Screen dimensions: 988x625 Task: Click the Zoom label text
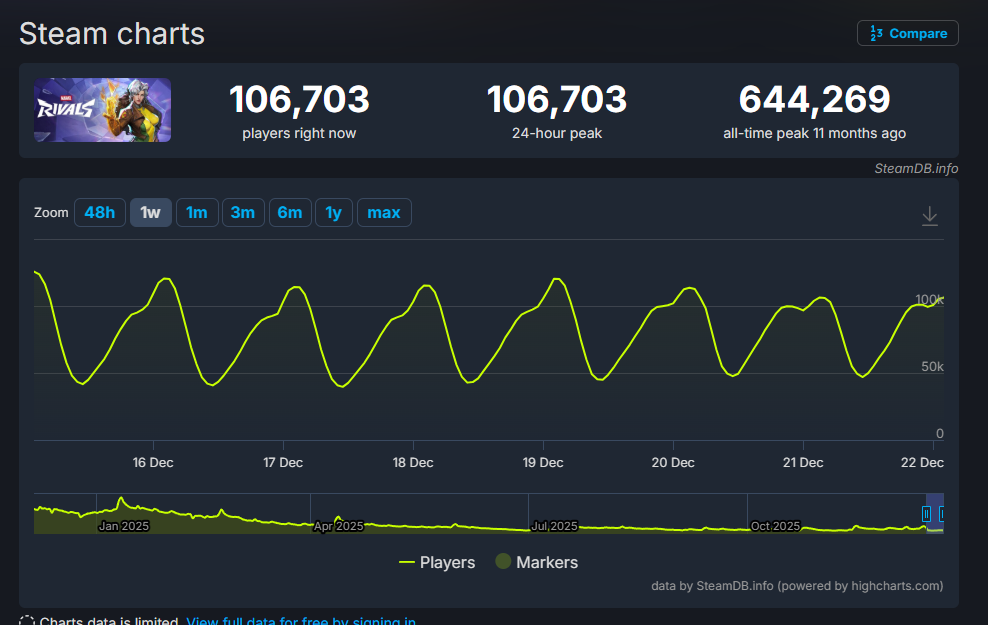point(51,212)
